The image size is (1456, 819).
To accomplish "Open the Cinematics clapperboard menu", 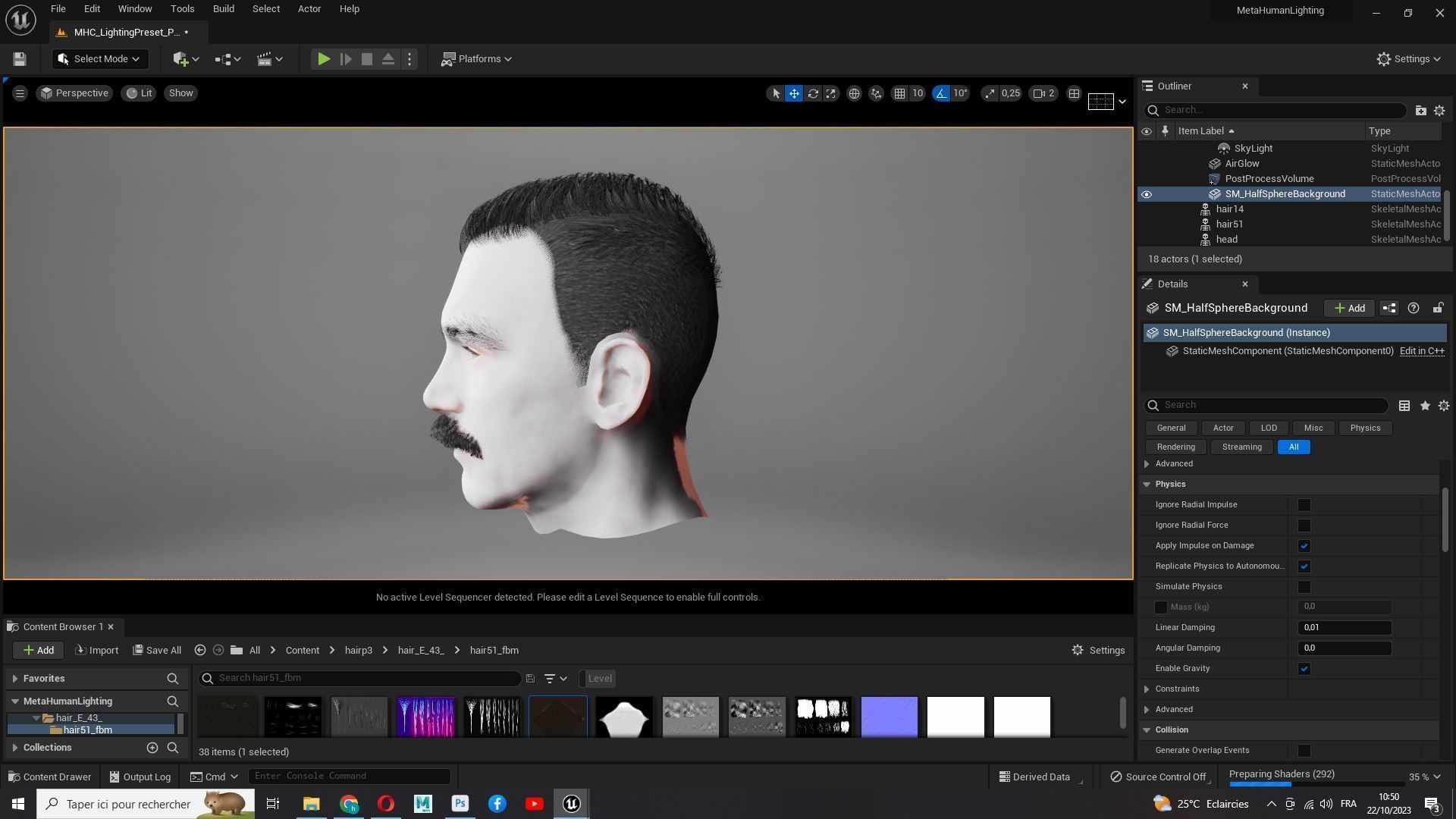I will point(270,59).
